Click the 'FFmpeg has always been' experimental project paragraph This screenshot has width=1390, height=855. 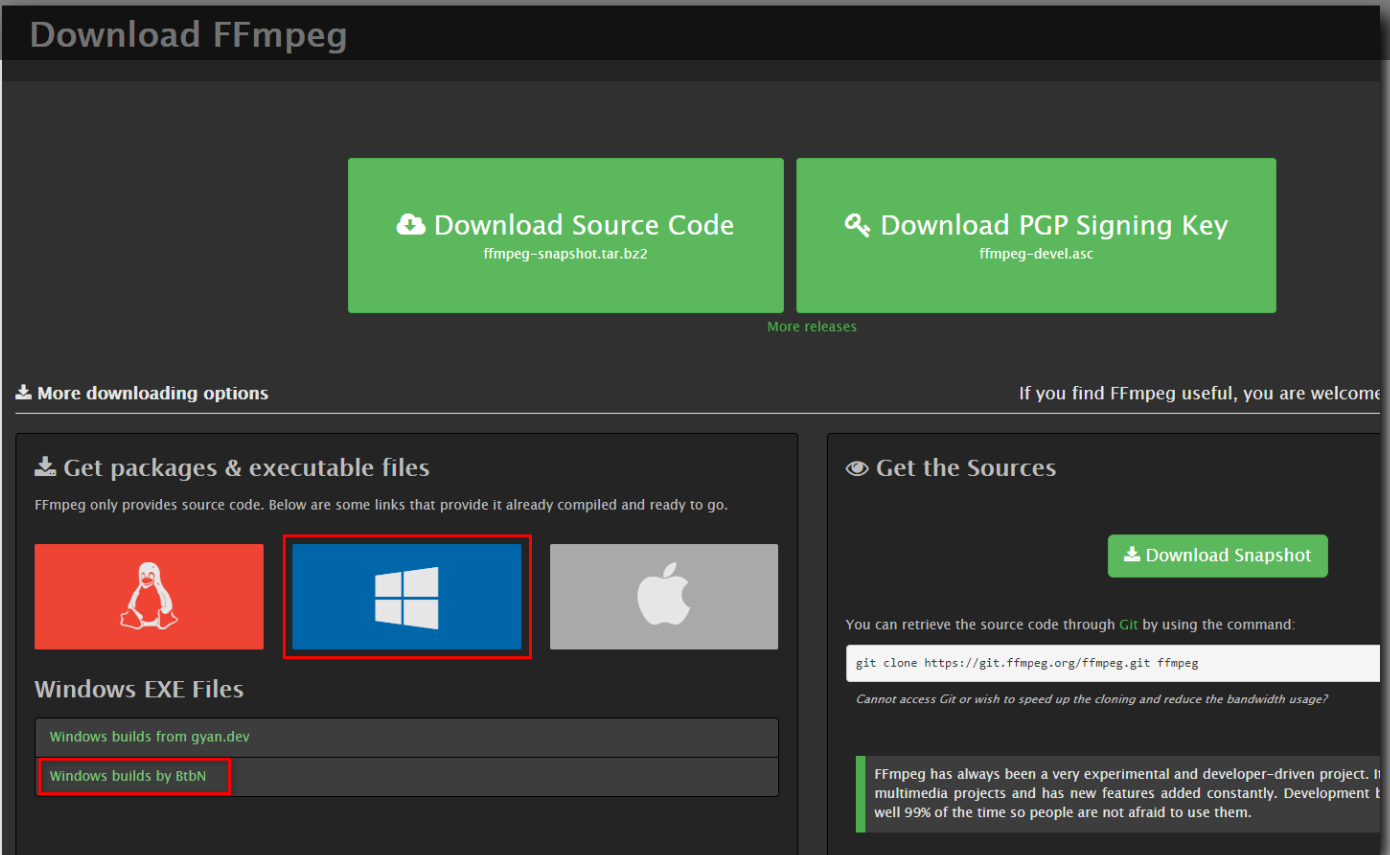click(1127, 793)
